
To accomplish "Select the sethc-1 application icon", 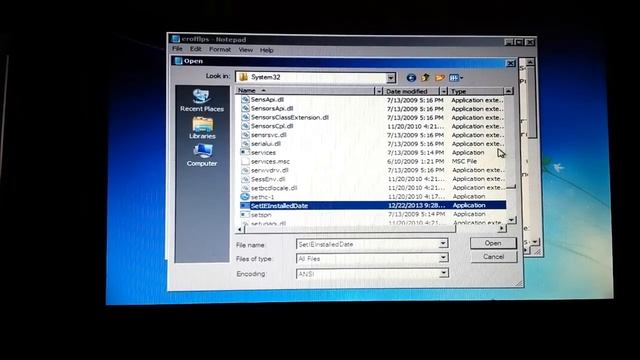I will point(245,197).
